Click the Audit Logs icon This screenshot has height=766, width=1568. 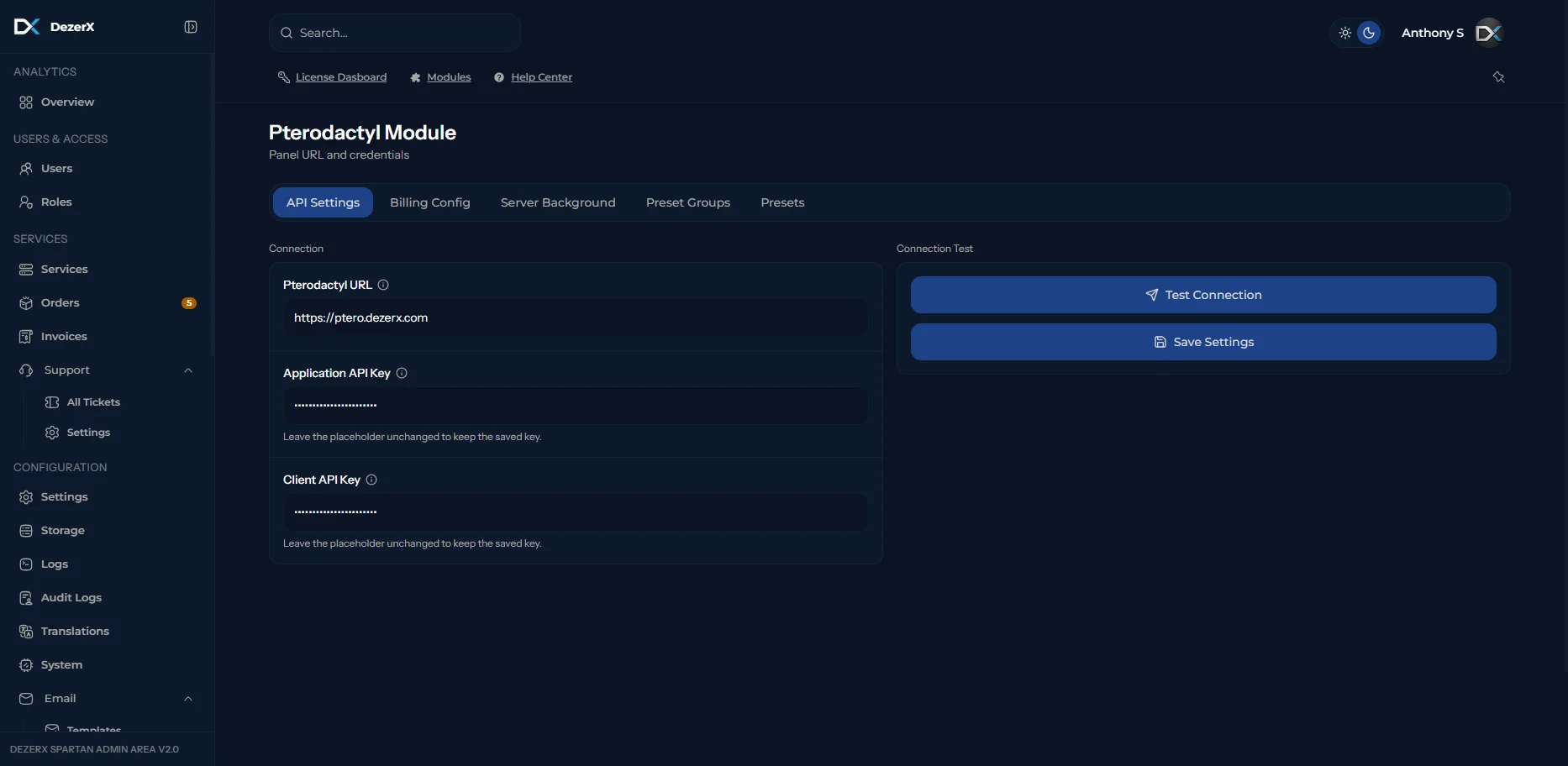26,598
